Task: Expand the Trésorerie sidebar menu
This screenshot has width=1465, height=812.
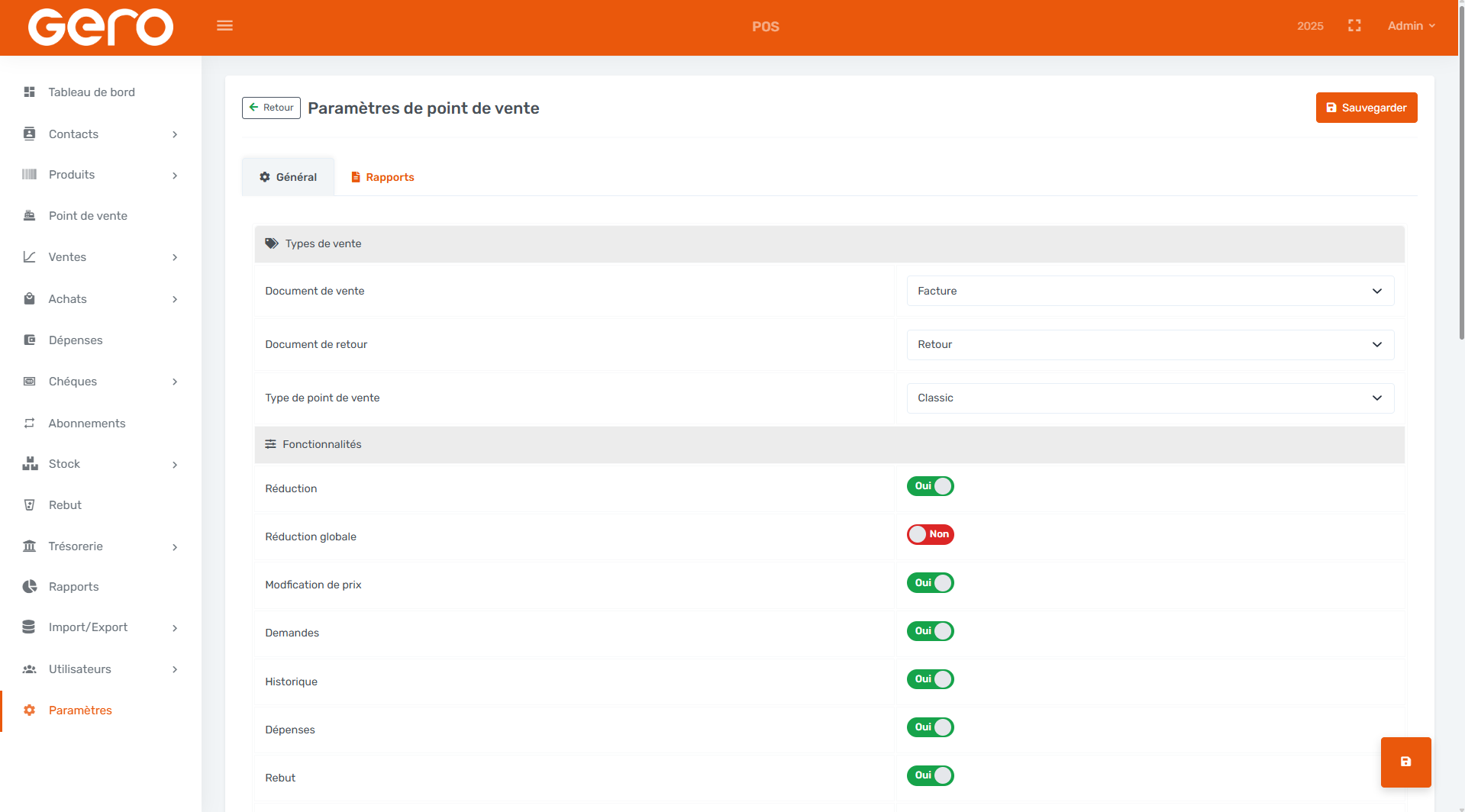Action: [101, 546]
